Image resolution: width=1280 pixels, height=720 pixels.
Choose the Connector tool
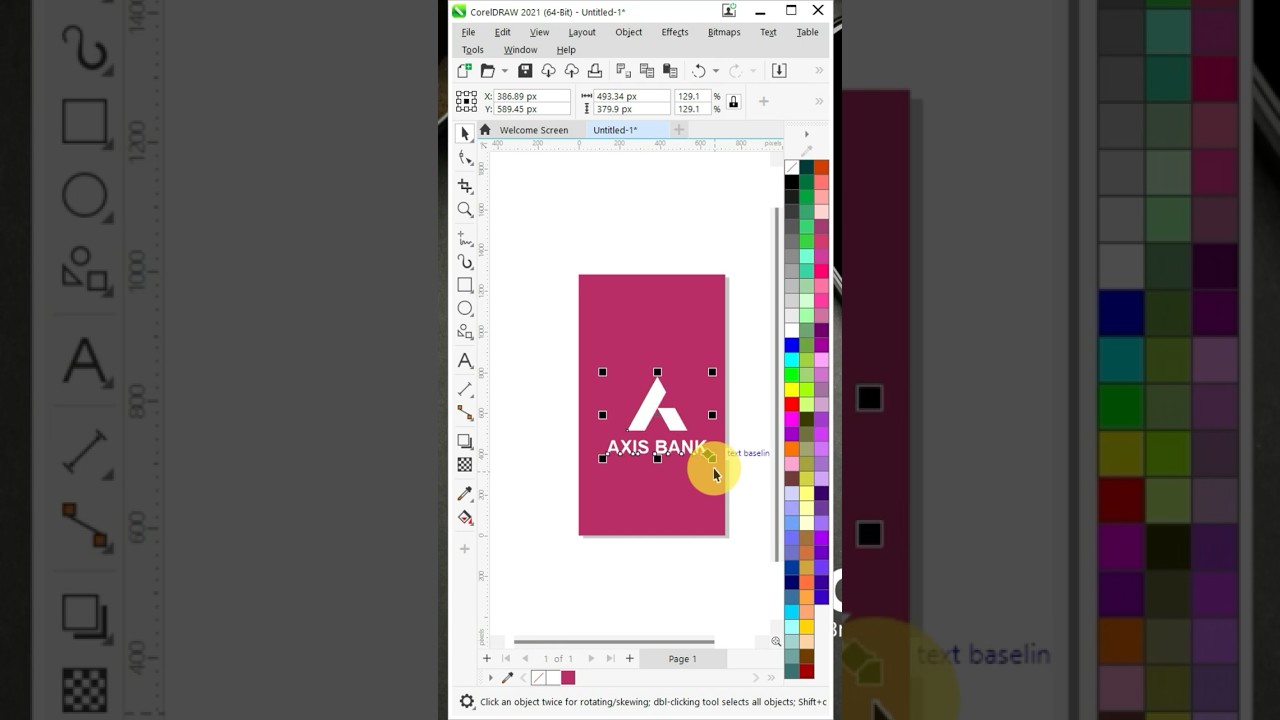(465, 412)
